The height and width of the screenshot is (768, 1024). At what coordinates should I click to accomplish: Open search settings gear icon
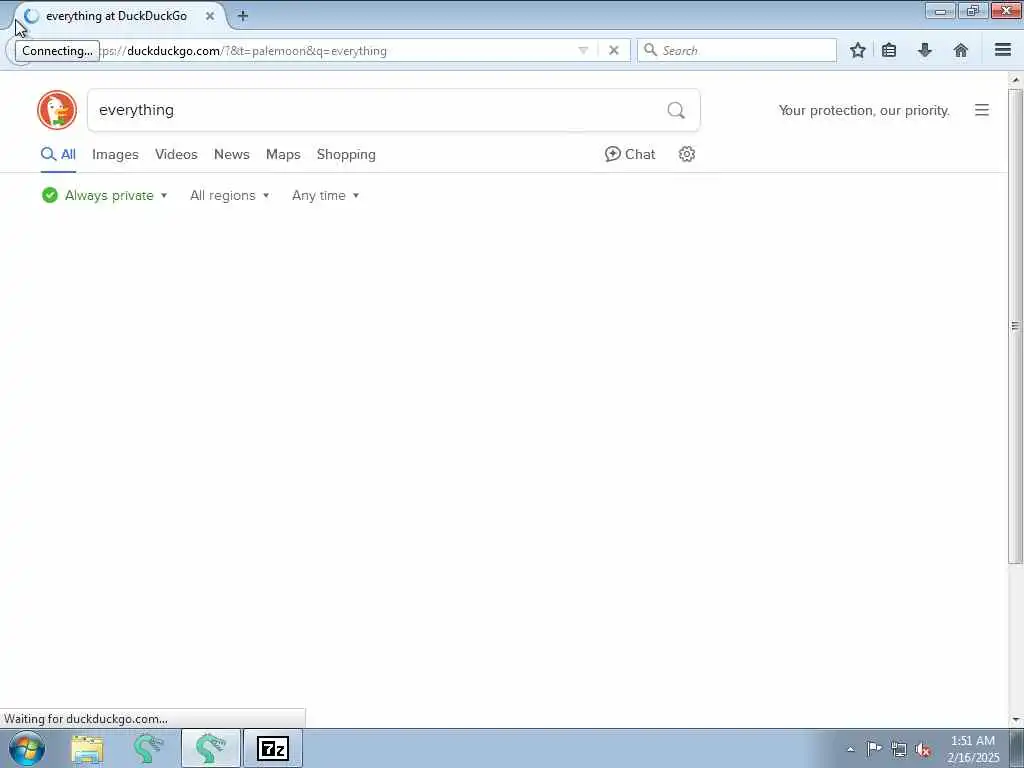tap(686, 154)
